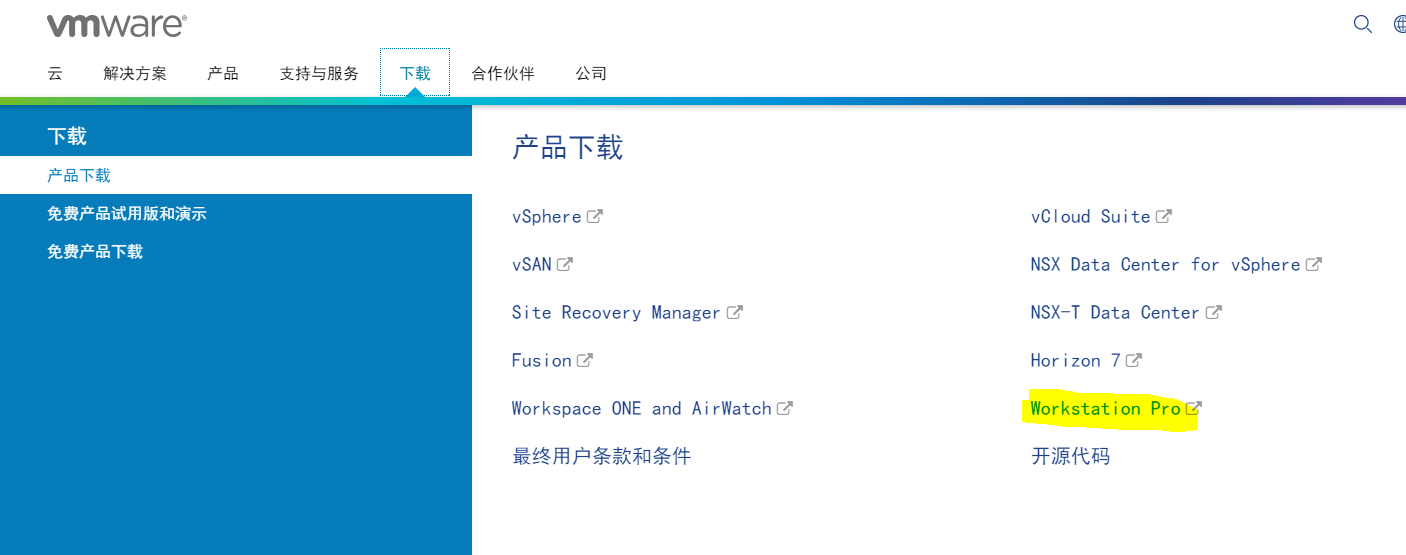Open NSX Data Center for vSphere link
Viewport: 1406px width, 555px height.
pos(1166,264)
